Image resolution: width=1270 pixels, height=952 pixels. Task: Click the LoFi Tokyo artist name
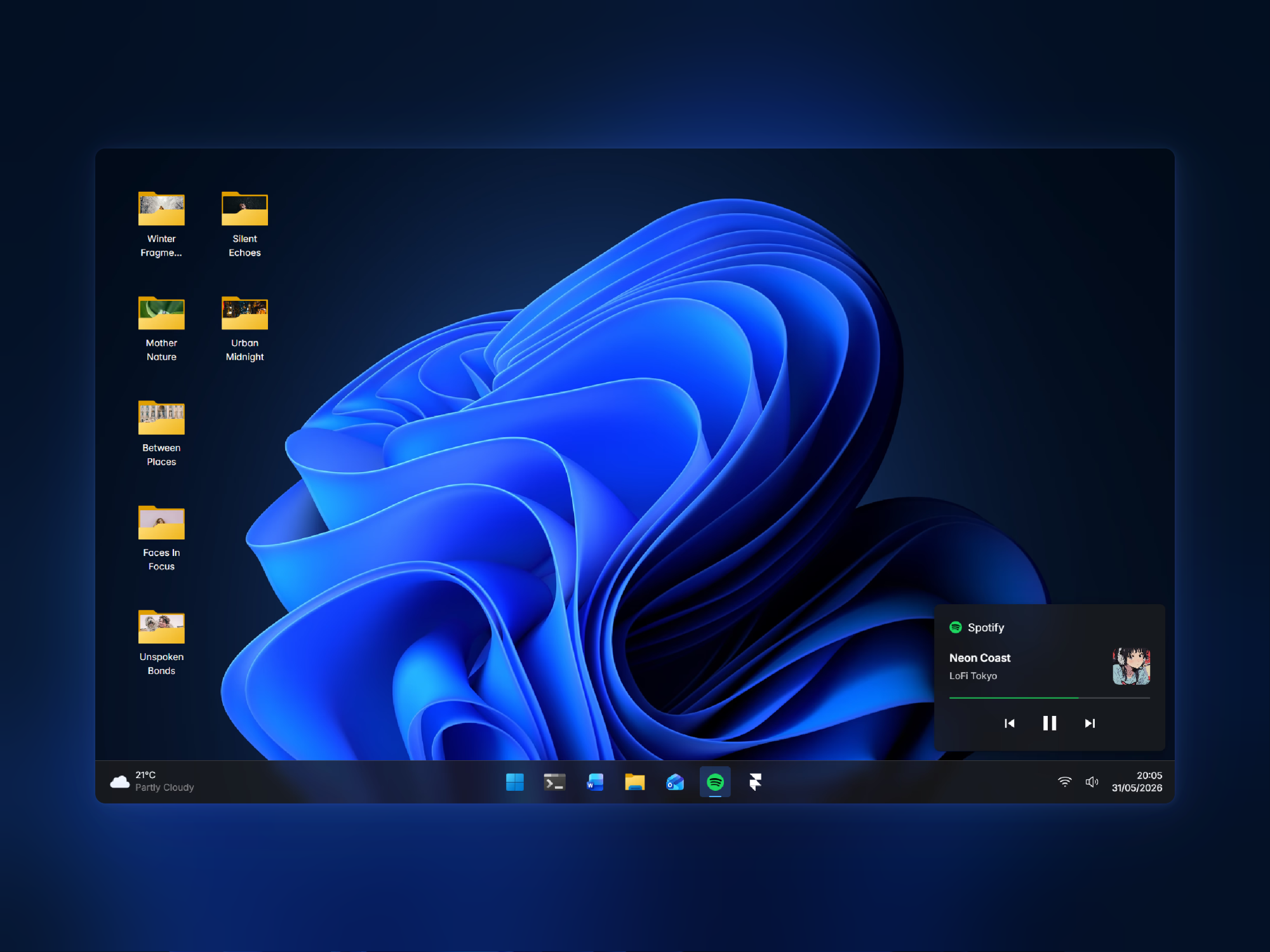coord(973,676)
